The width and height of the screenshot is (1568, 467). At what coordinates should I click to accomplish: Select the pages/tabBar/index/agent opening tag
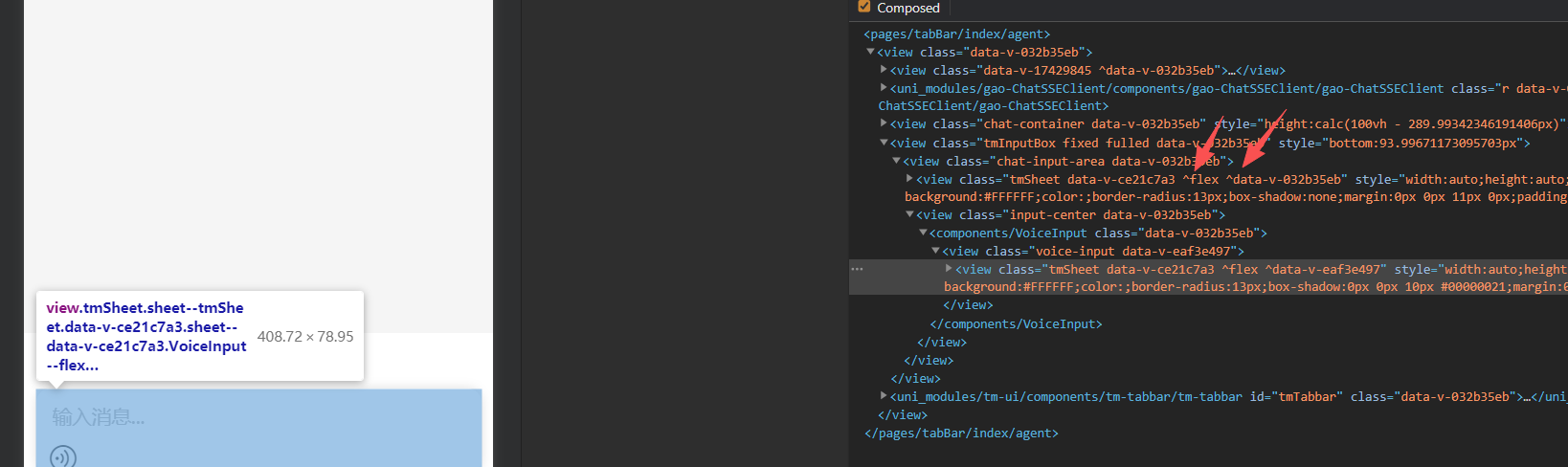point(956,34)
